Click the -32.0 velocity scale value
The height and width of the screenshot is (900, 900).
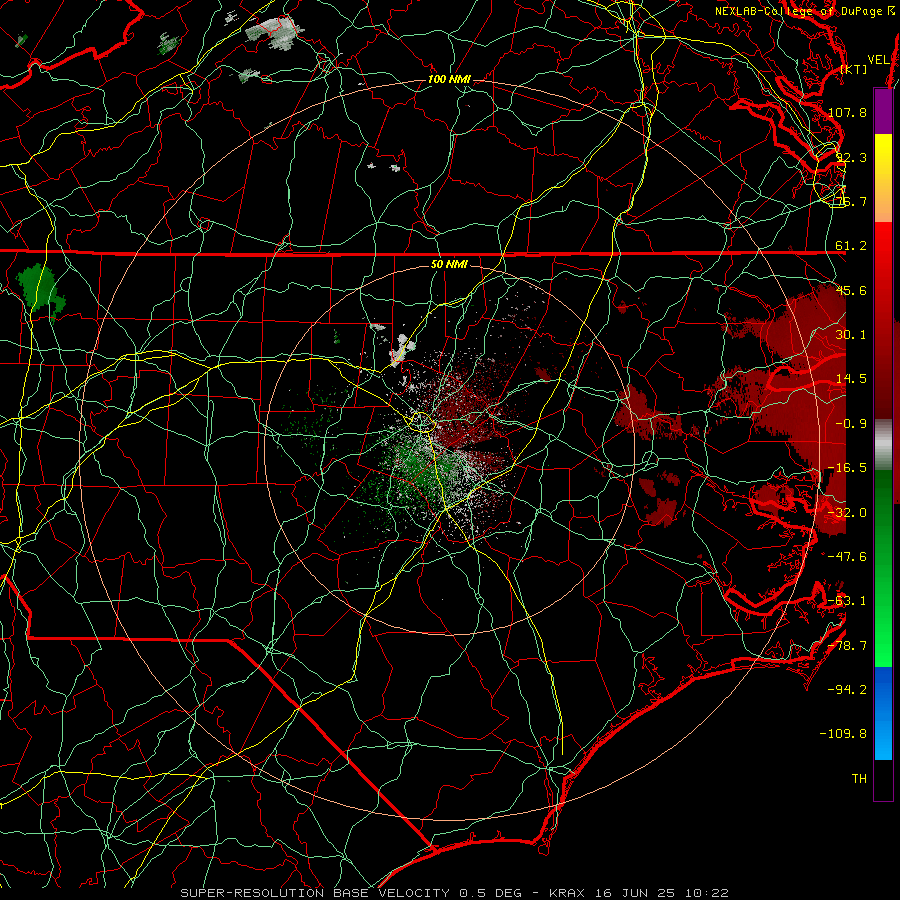(847, 513)
